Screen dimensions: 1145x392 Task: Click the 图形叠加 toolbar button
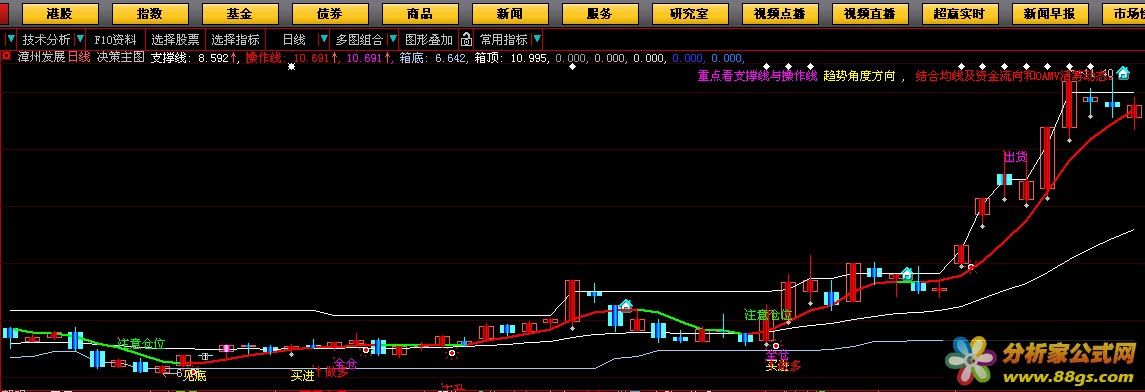pos(429,39)
